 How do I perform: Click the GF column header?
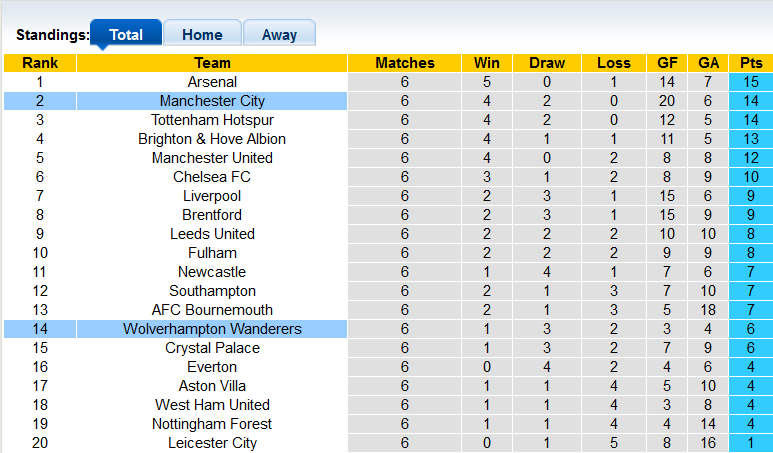(x=668, y=63)
